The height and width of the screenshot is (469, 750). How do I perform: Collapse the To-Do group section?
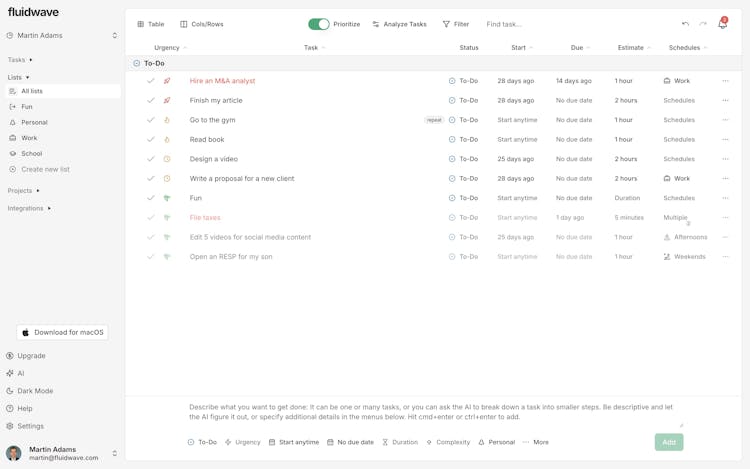137,63
